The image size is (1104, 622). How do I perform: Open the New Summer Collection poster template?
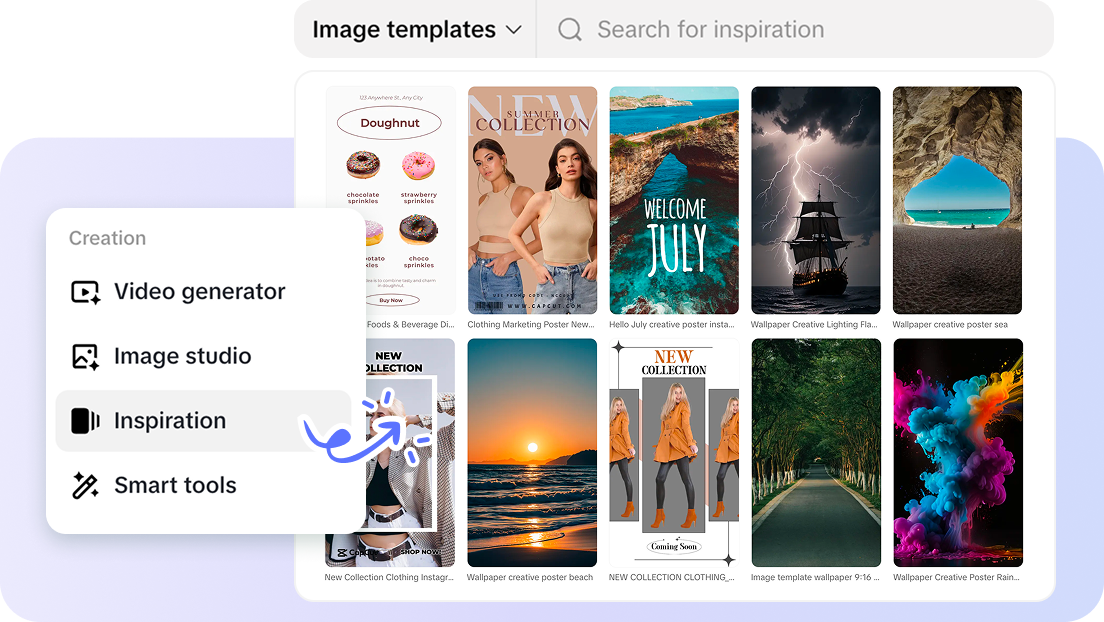pos(532,200)
